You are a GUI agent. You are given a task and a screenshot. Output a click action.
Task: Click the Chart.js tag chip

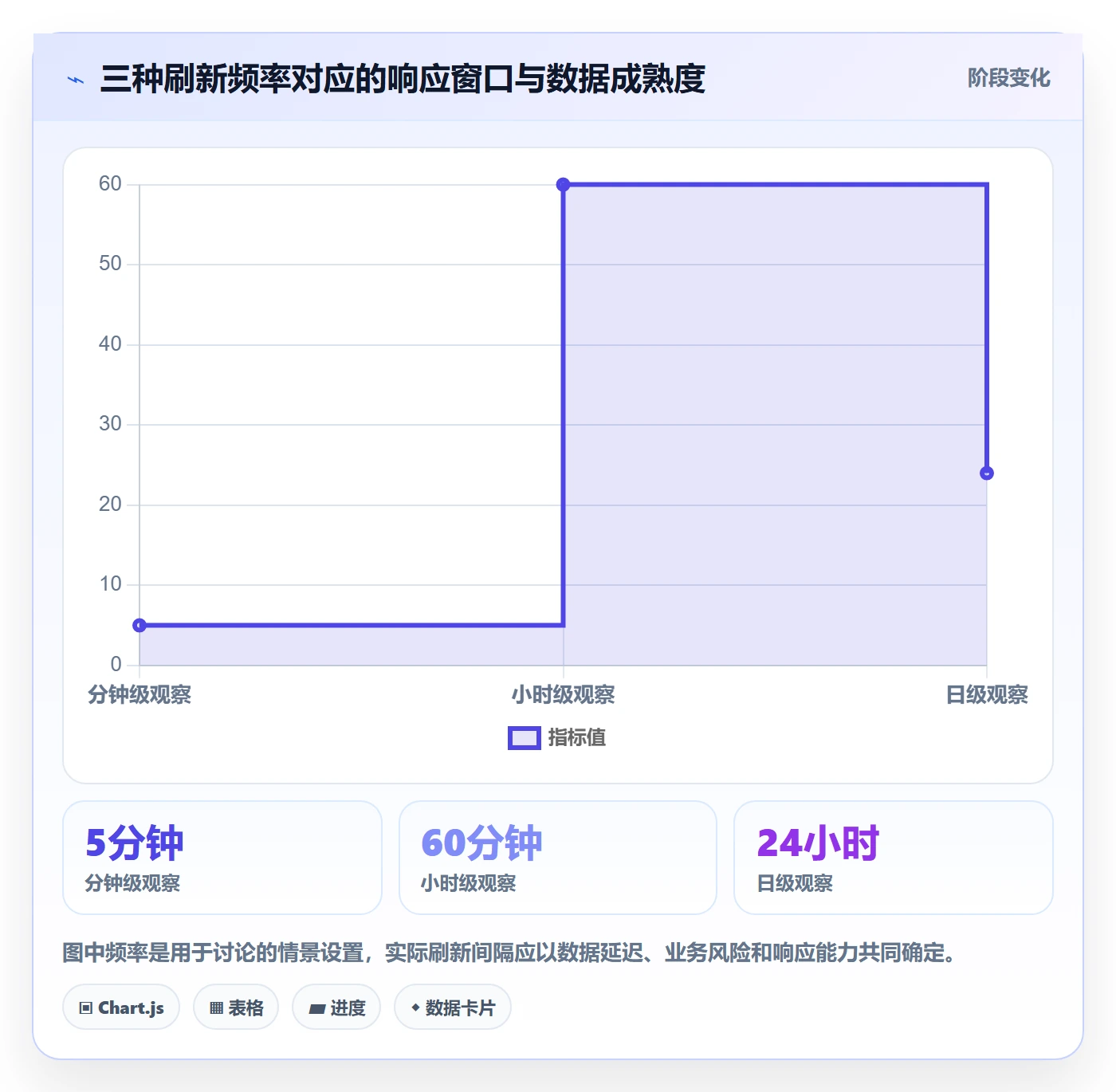click(121, 1008)
